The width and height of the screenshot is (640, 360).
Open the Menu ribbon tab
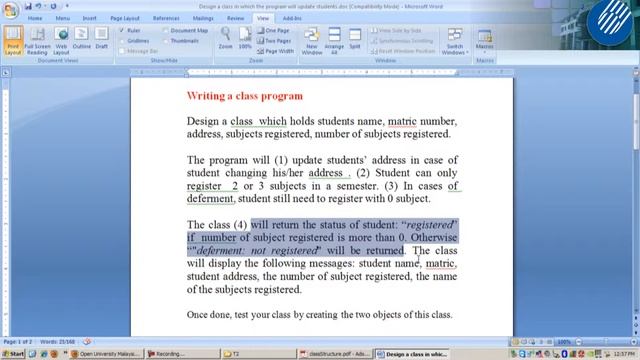(62, 18)
